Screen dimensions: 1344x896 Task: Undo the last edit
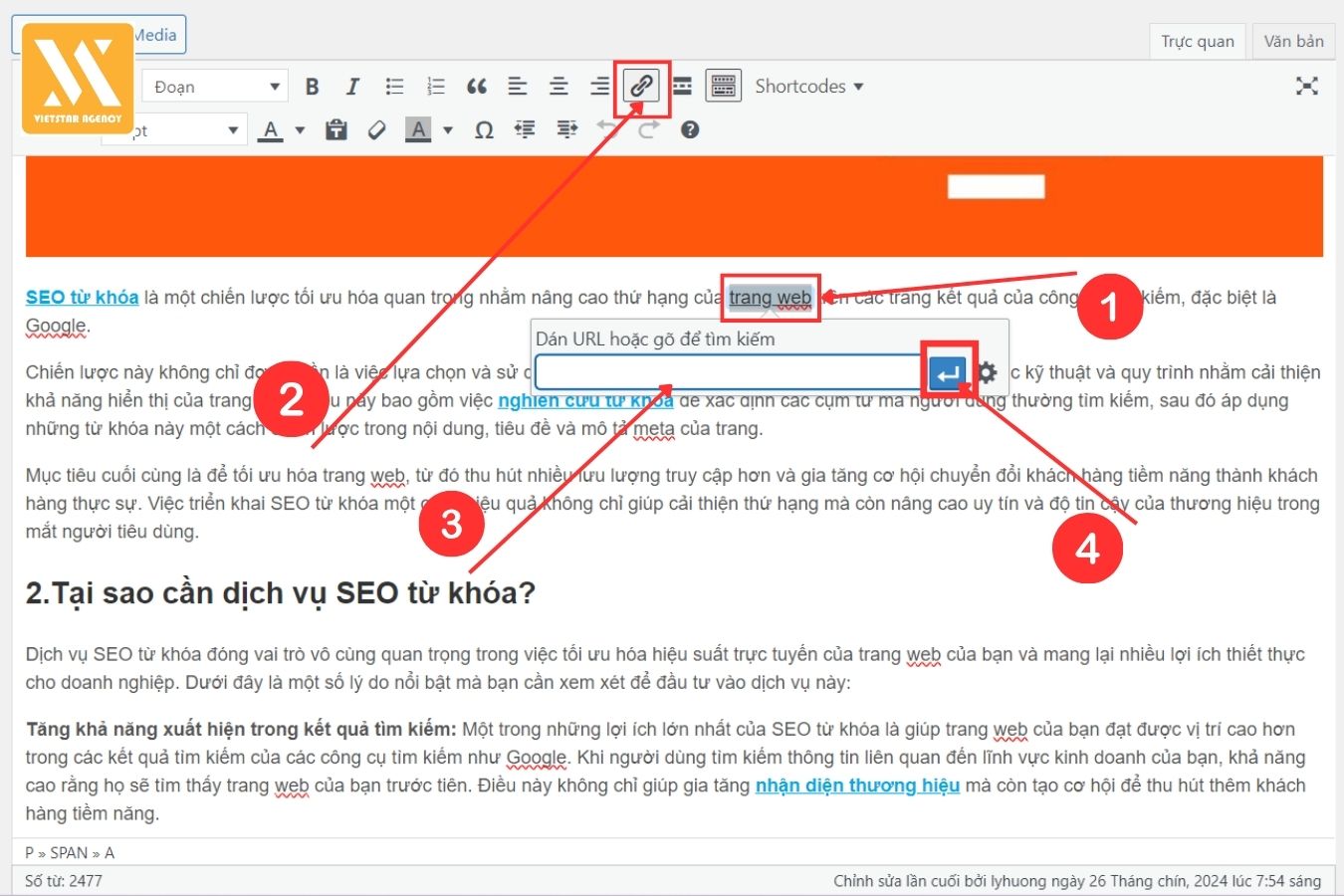pos(606,128)
